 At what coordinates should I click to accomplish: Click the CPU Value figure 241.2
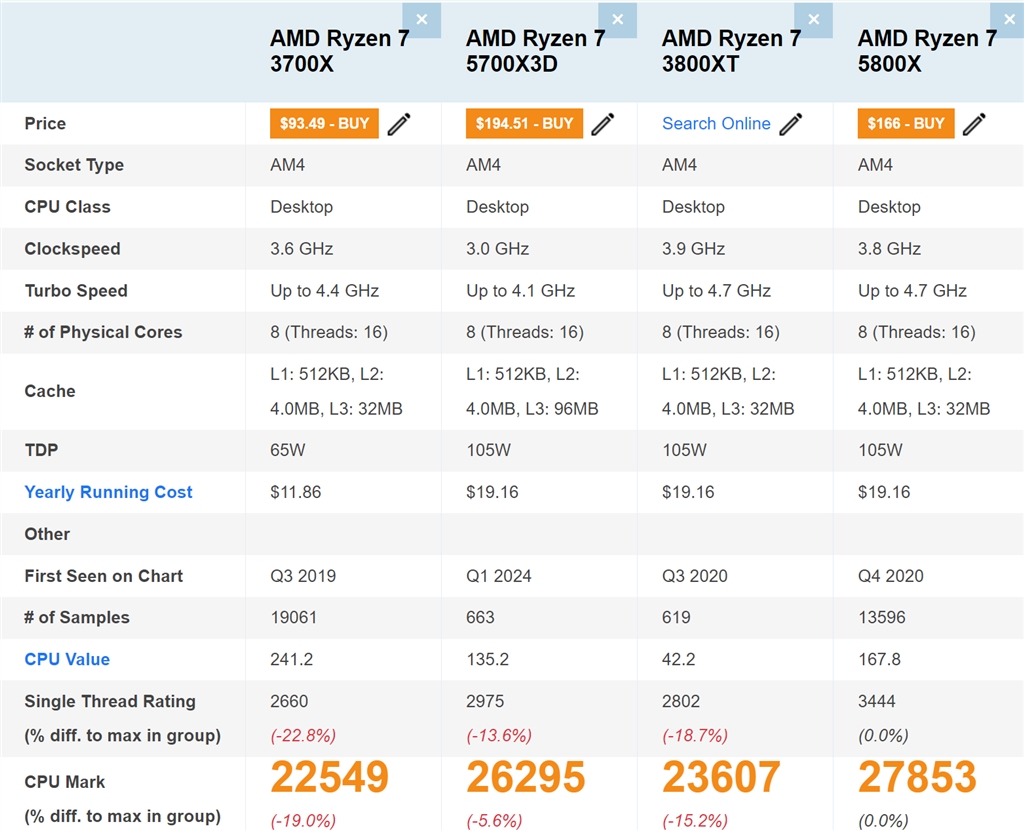tap(292, 659)
